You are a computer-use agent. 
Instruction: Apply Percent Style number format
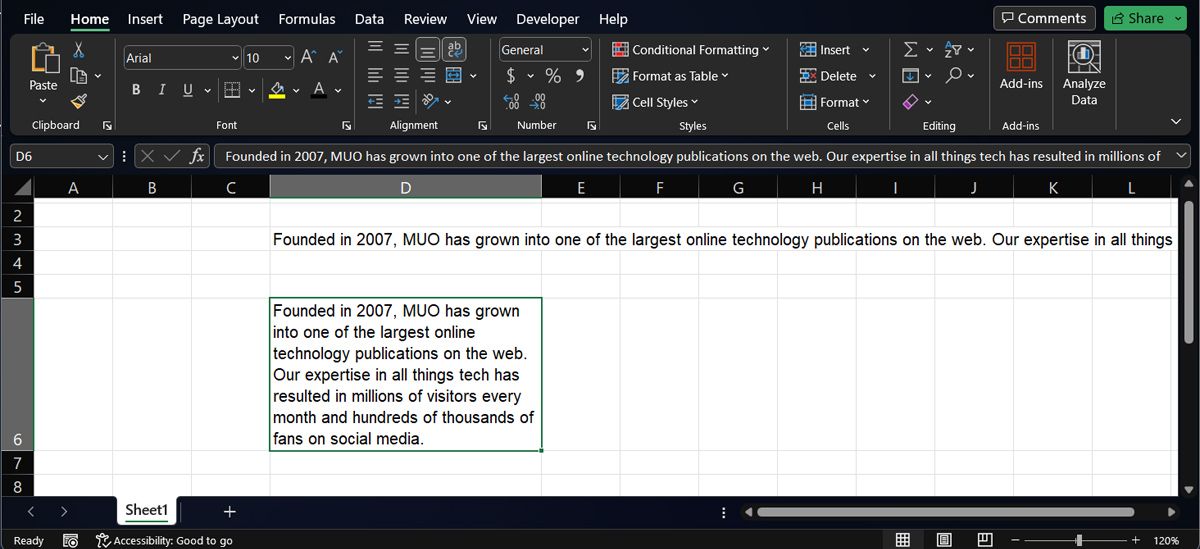553,76
